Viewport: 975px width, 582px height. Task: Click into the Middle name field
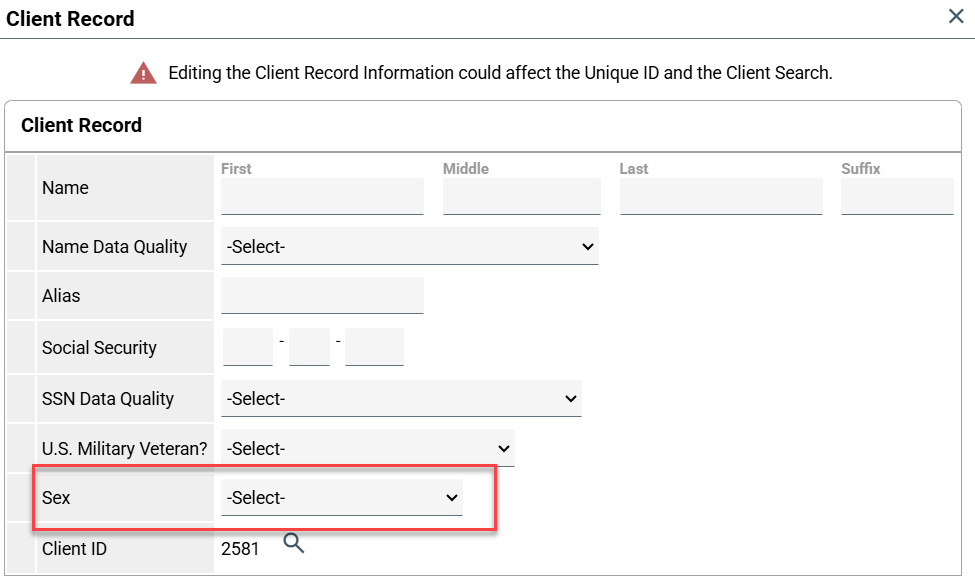click(x=521, y=196)
